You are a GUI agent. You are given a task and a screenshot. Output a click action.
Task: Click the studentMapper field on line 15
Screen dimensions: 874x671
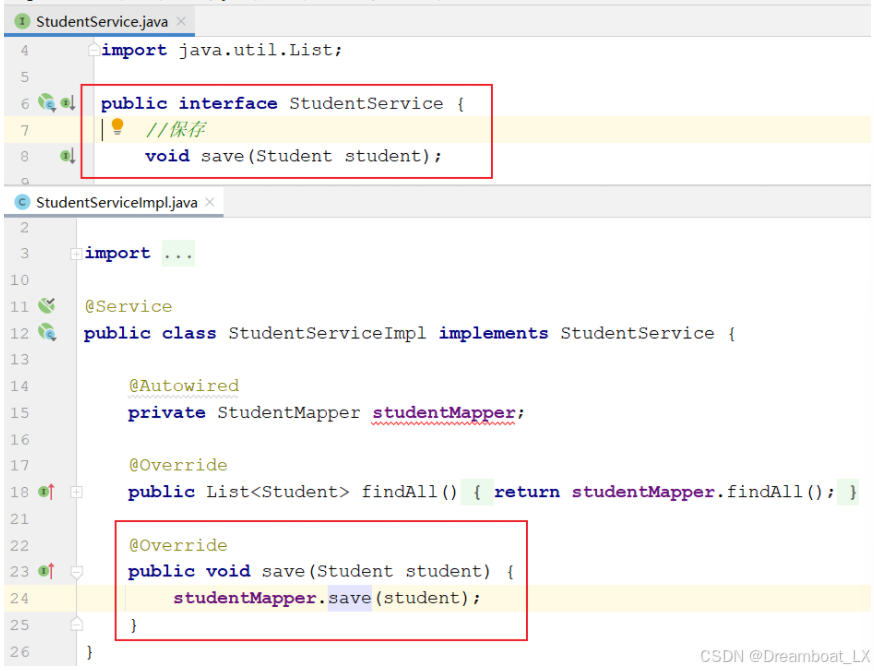pyautogui.click(x=444, y=413)
